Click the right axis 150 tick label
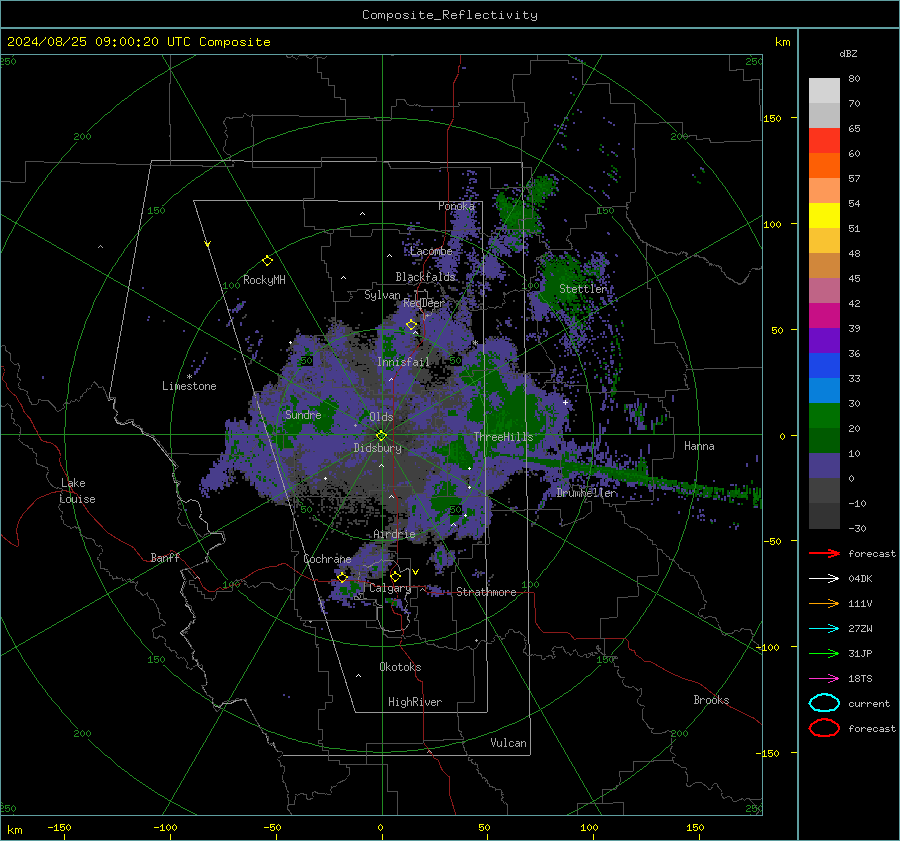Image resolution: width=900 pixels, height=841 pixels. 773,118
